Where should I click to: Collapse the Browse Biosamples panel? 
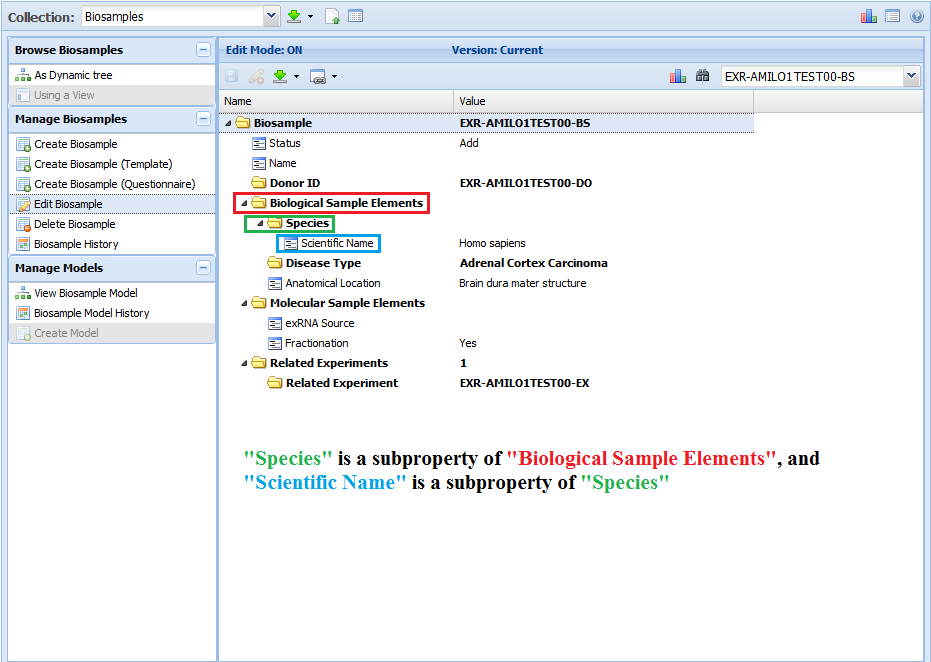203,50
